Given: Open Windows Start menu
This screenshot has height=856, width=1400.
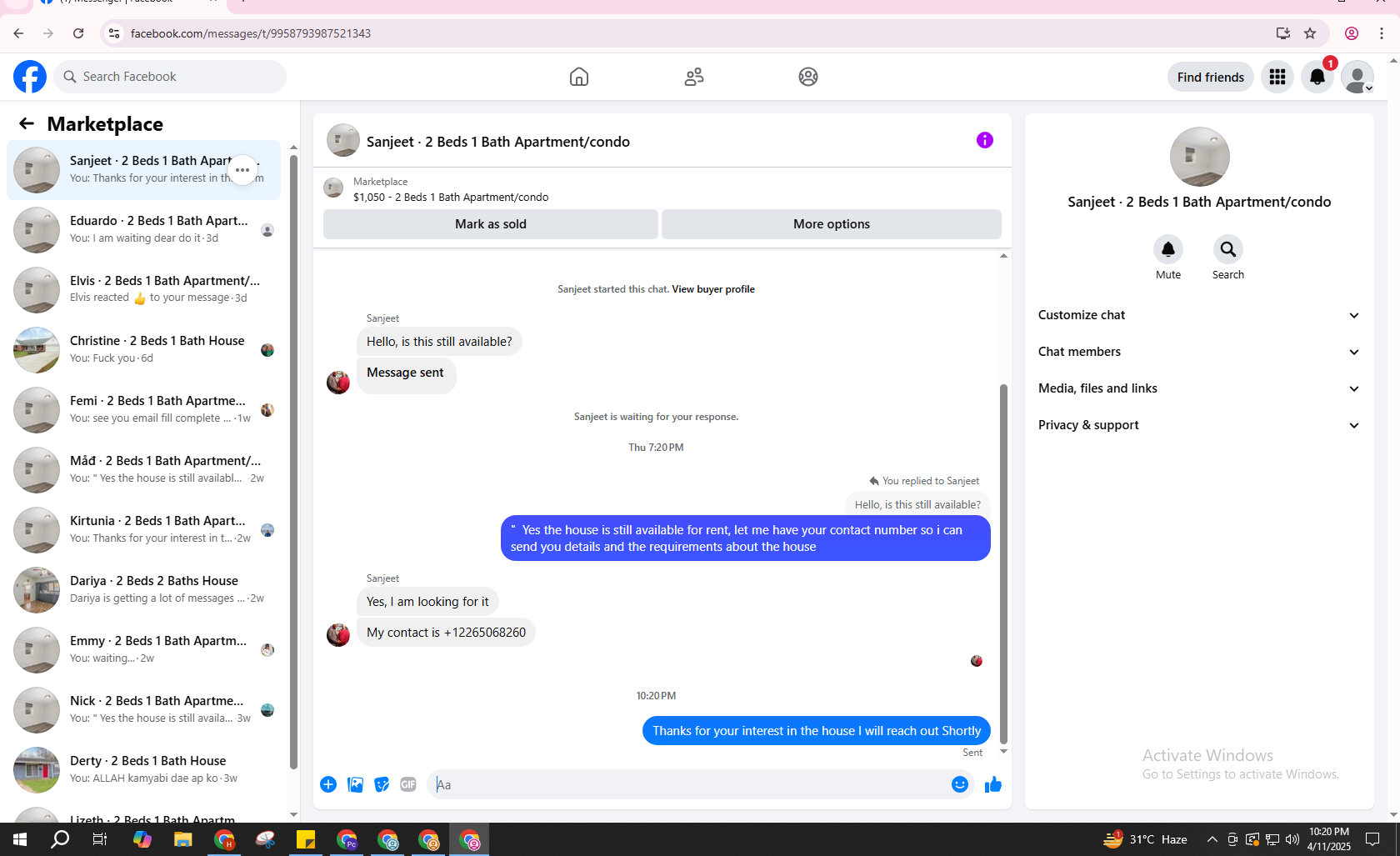Looking at the screenshot, I should point(20,839).
